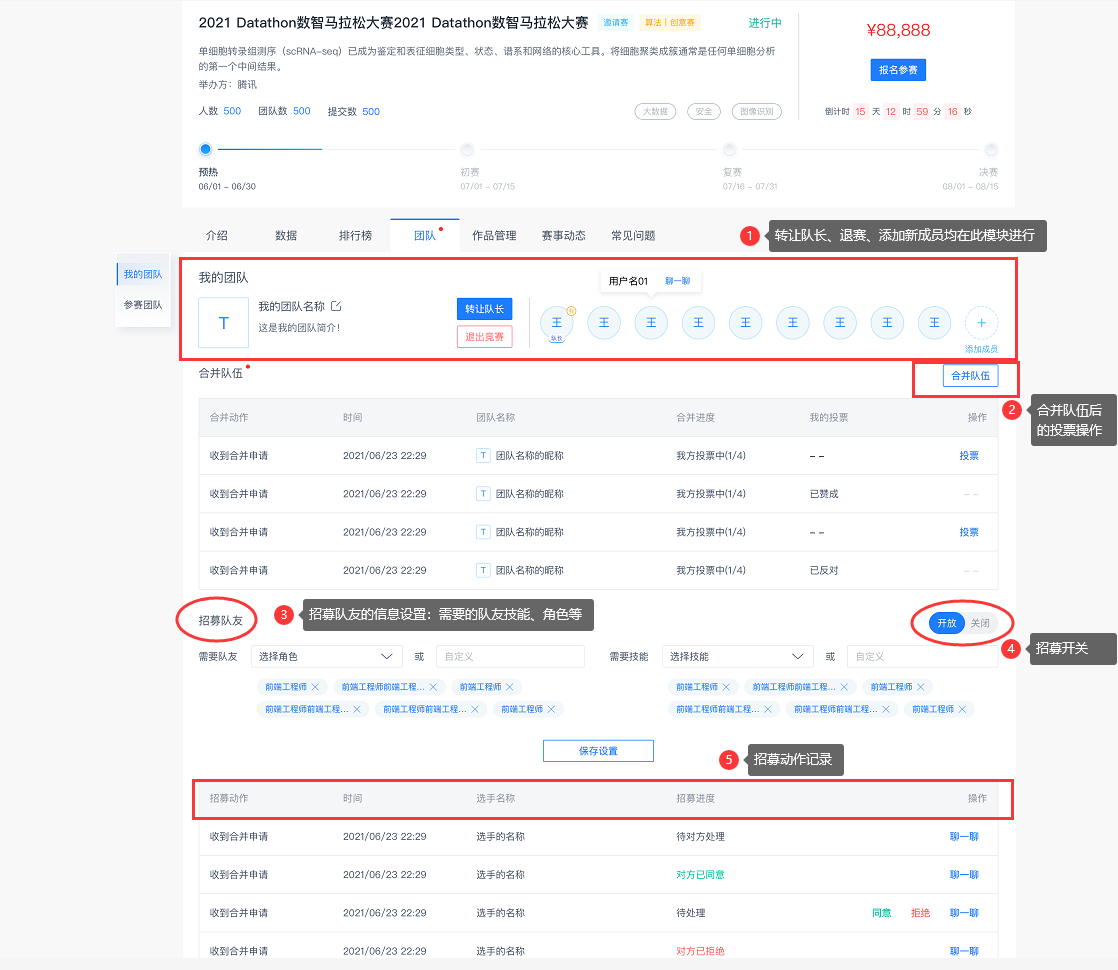
Task: Click the team captain avatar labeled 队长
Action: pyautogui.click(x=557, y=323)
